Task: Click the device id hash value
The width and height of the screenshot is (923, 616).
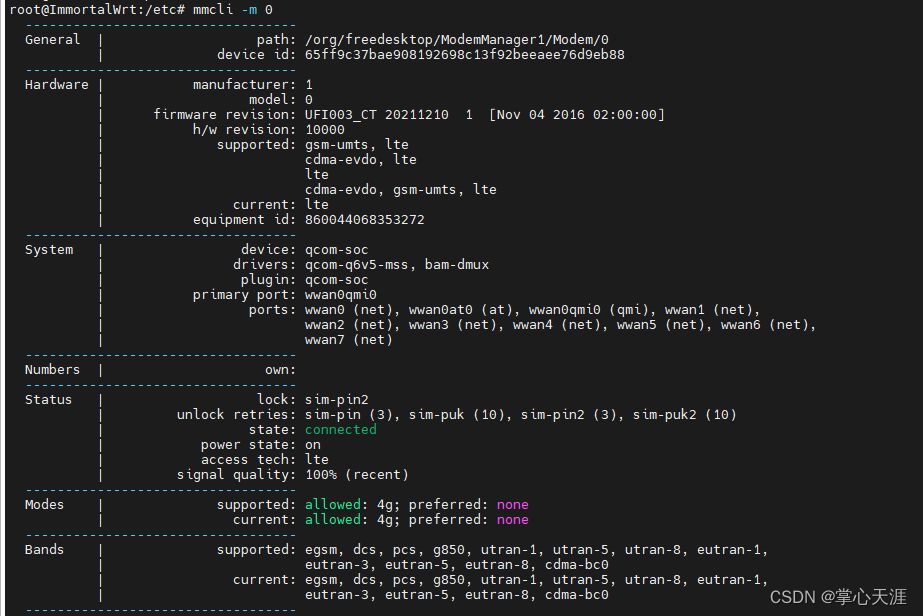Action: coord(466,54)
